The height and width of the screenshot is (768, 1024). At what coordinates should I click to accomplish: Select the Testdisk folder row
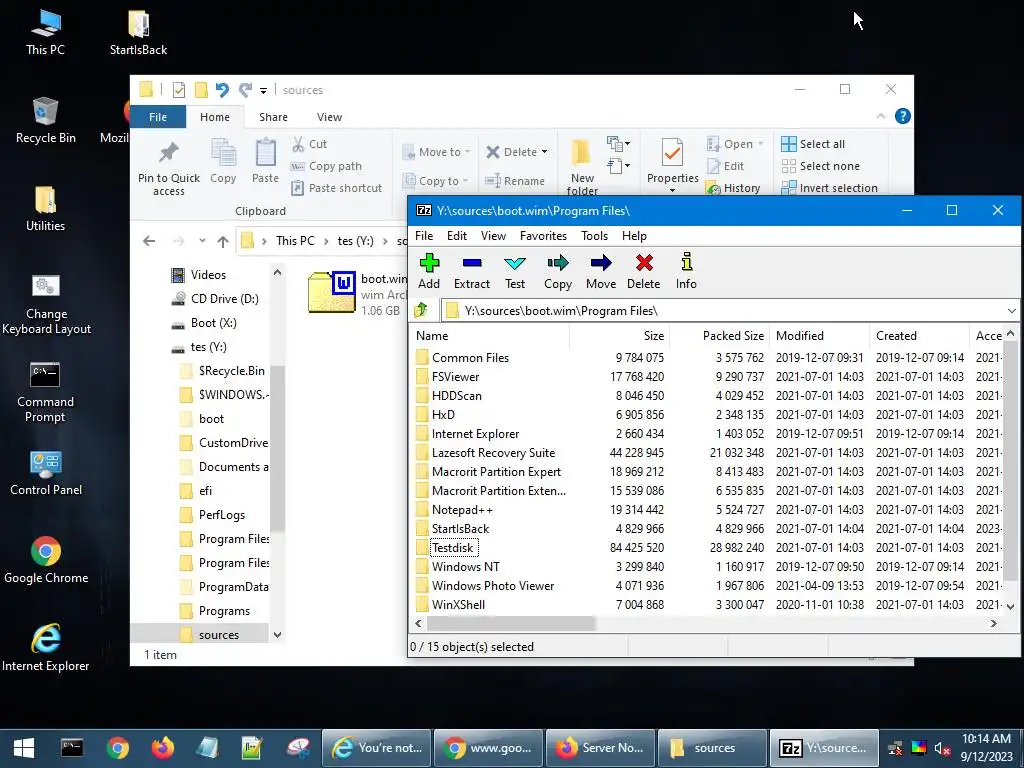pyautogui.click(x=708, y=547)
